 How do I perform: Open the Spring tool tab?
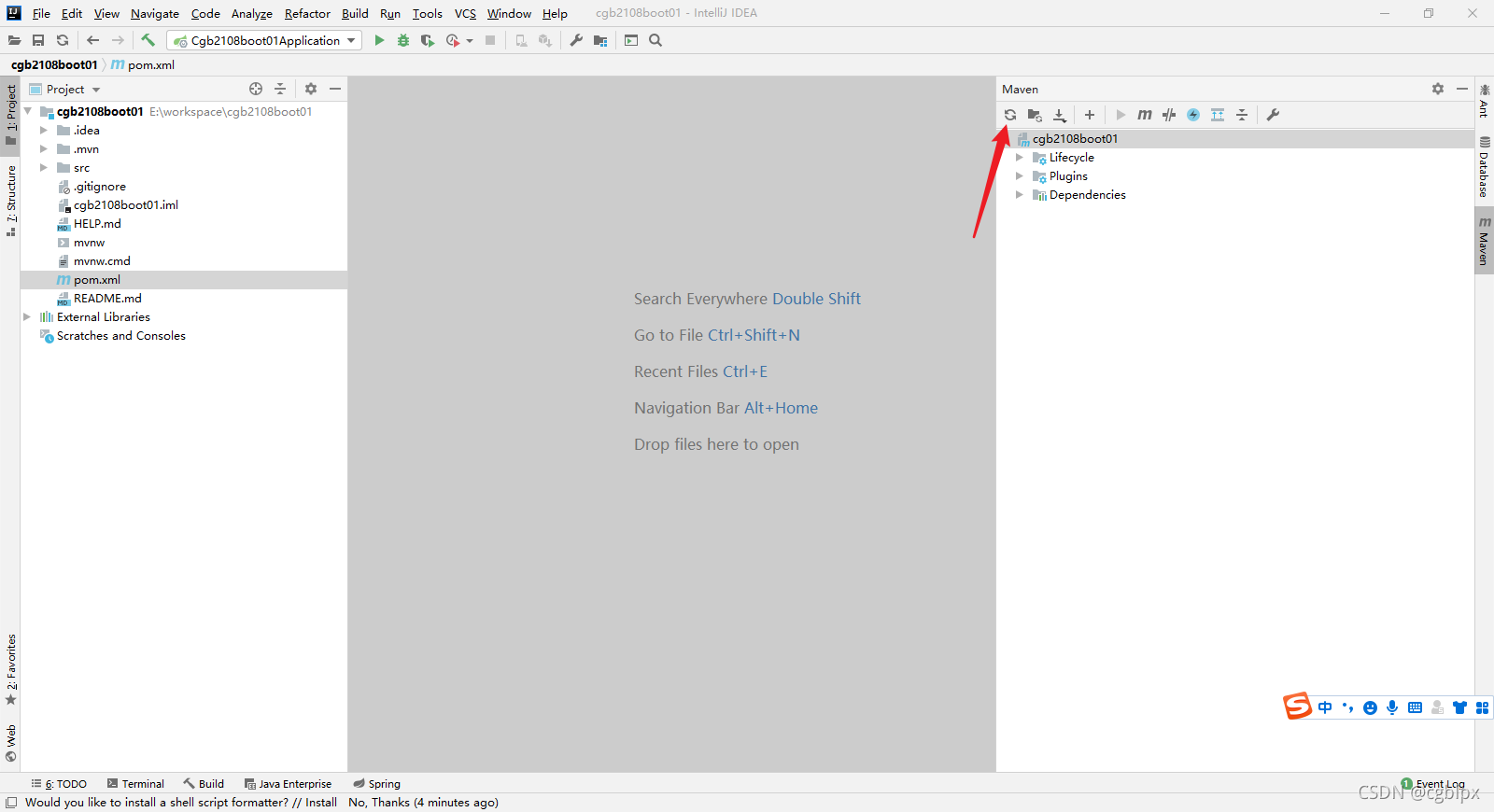(x=377, y=784)
